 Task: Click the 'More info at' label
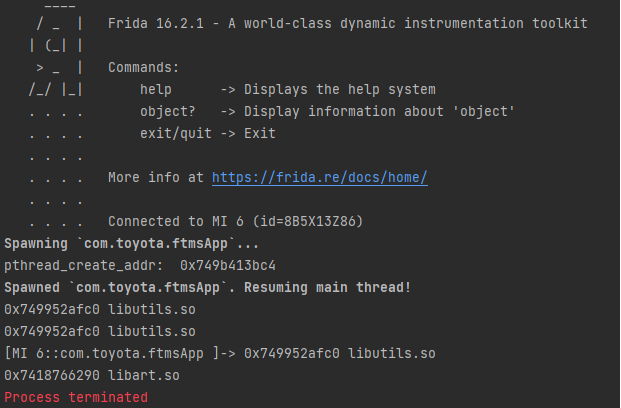point(156,178)
